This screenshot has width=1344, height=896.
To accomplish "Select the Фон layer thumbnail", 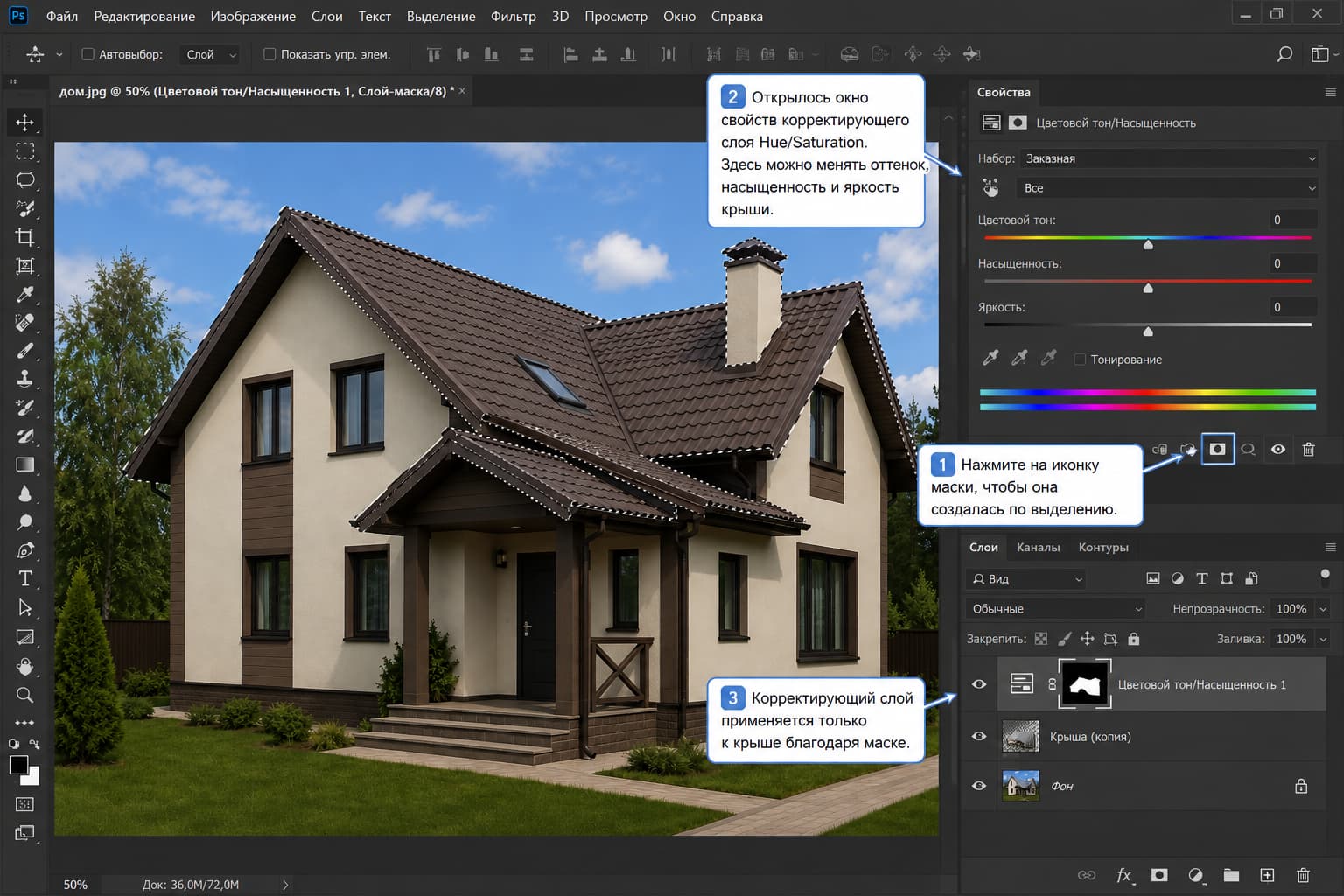I will pyautogui.click(x=1020, y=786).
